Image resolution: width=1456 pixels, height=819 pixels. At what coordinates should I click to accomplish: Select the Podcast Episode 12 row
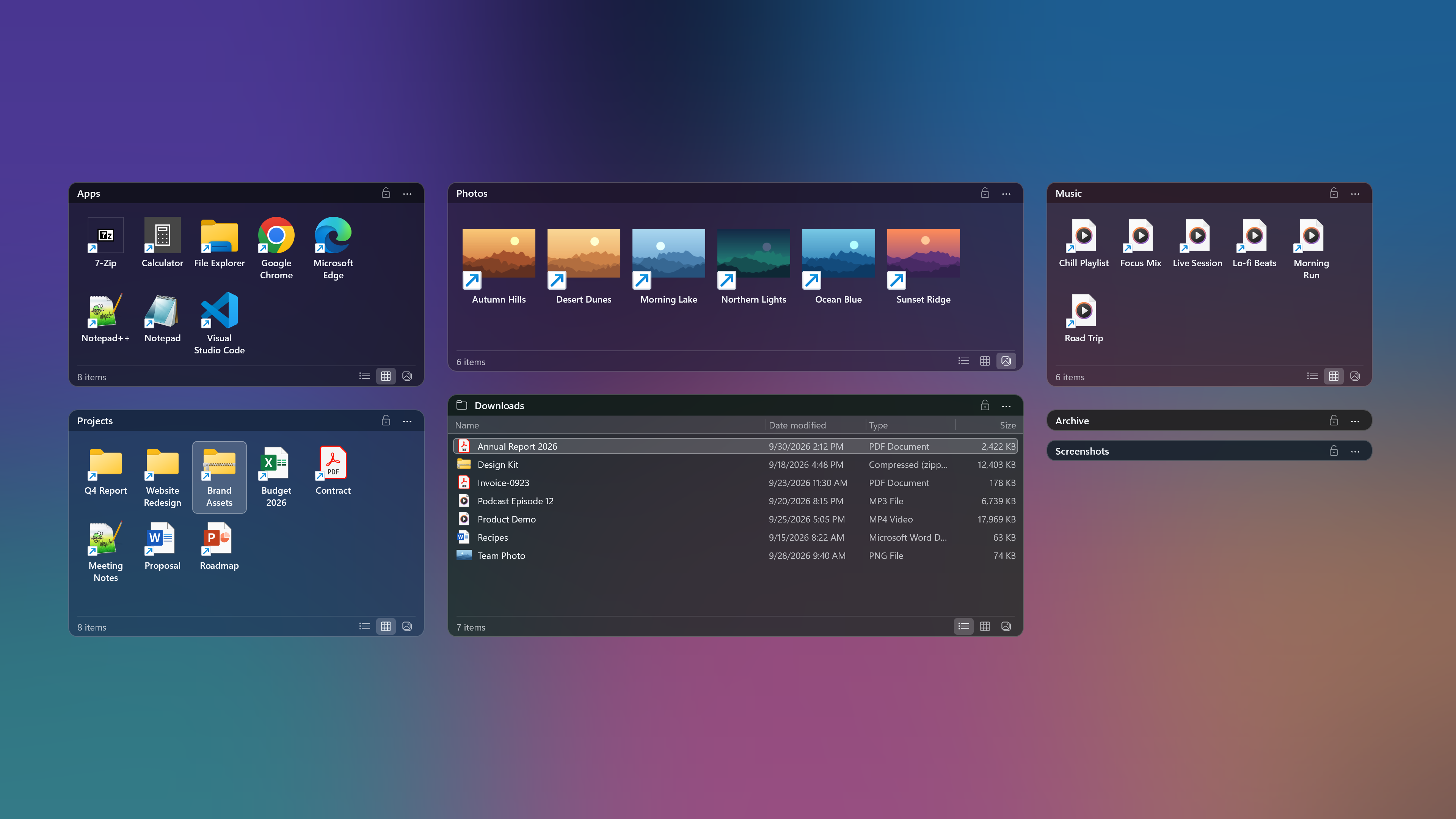click(x=735, y=501)
